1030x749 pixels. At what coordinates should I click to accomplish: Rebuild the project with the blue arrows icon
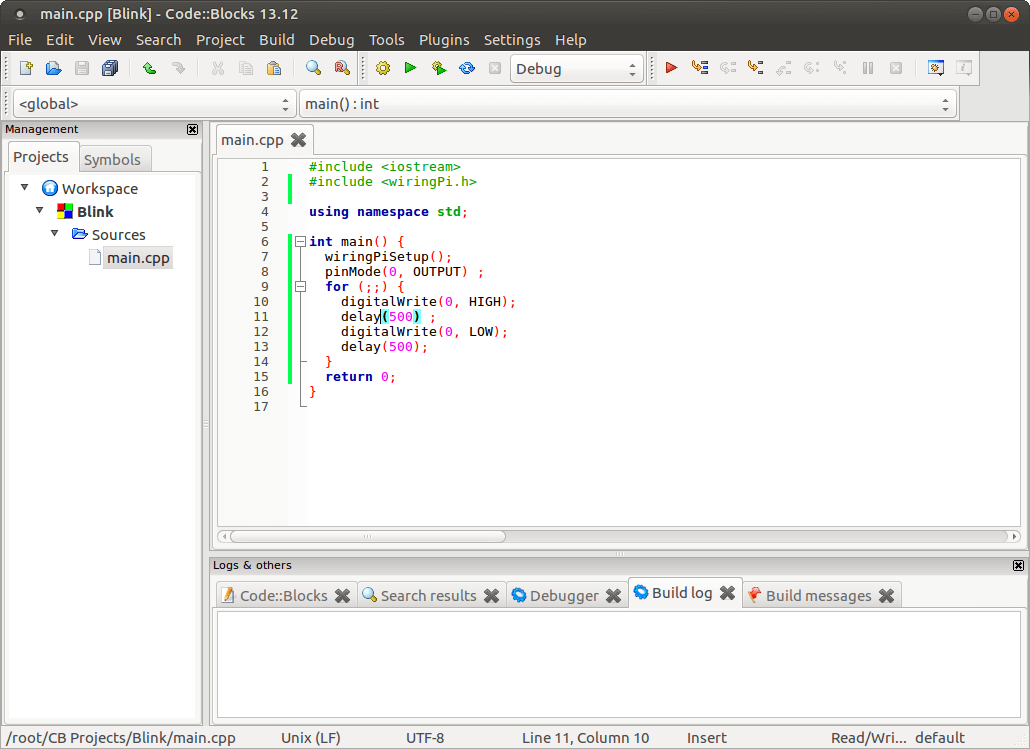click(467, 68)
